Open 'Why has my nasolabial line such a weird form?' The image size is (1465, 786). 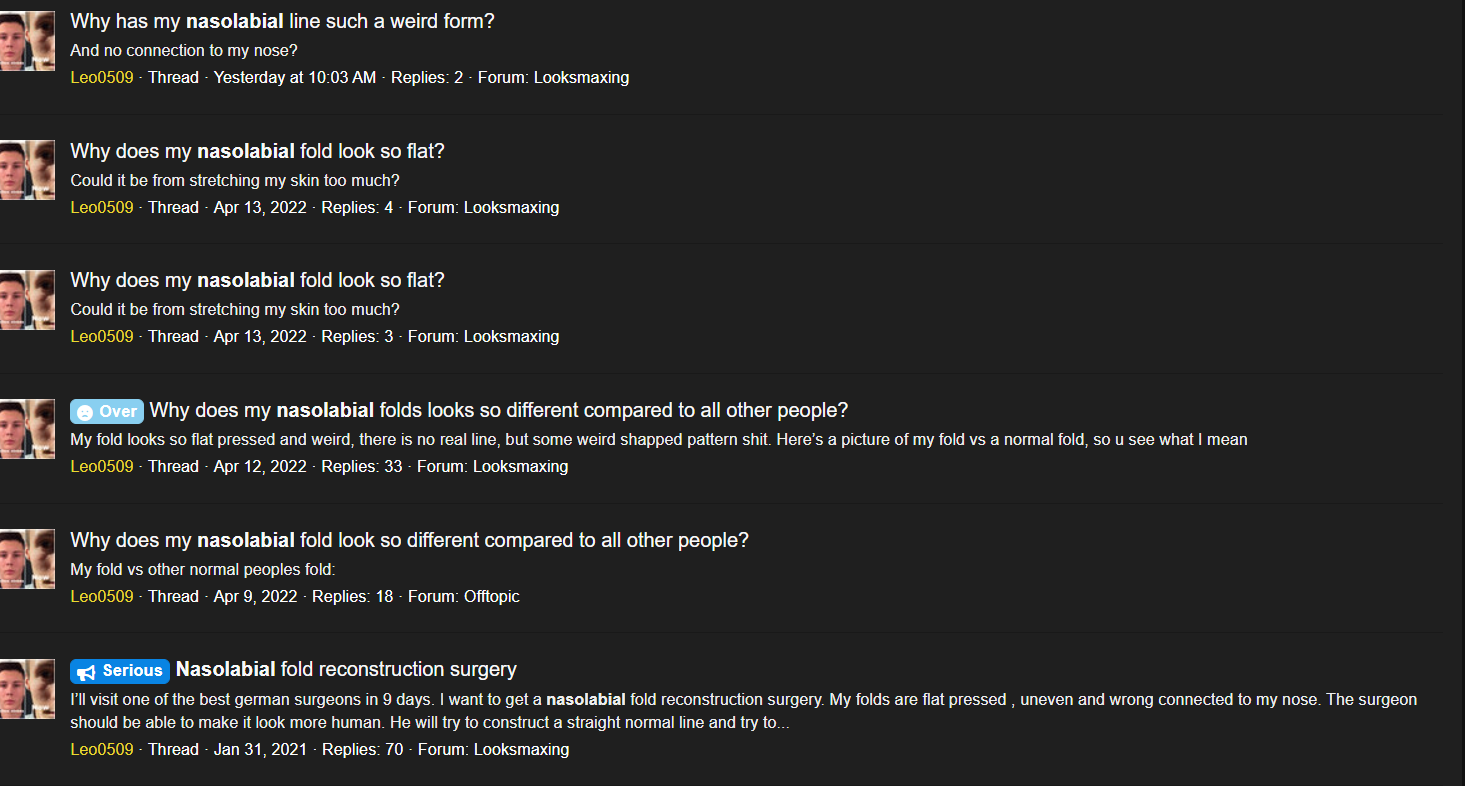pos(282,21)
